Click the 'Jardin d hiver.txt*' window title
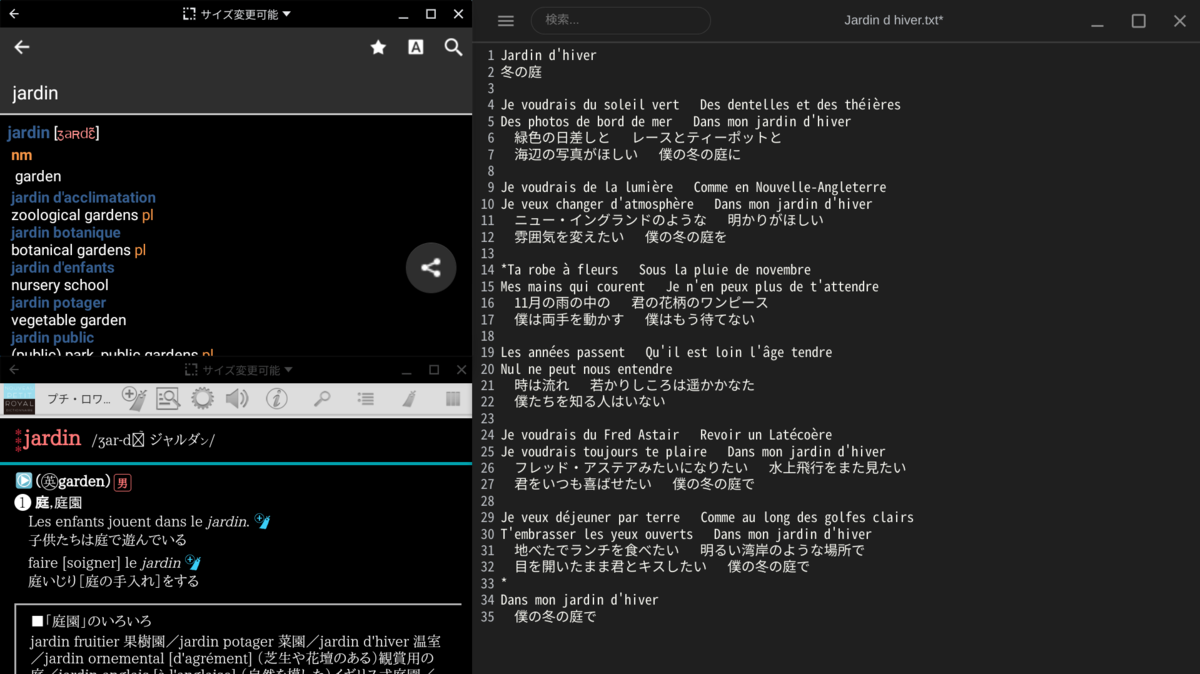Viewport: 1200px width, 674px height. [x=893, y=20]
